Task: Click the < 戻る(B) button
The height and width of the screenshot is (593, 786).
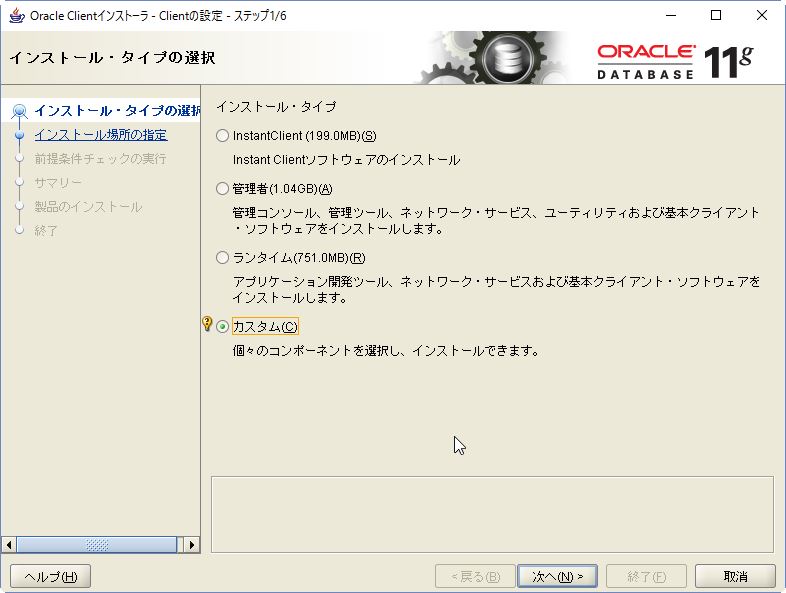Action: click(x=475, y=576)
